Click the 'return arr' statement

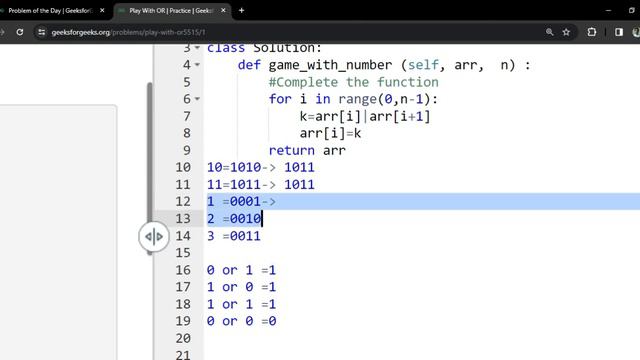307,151
